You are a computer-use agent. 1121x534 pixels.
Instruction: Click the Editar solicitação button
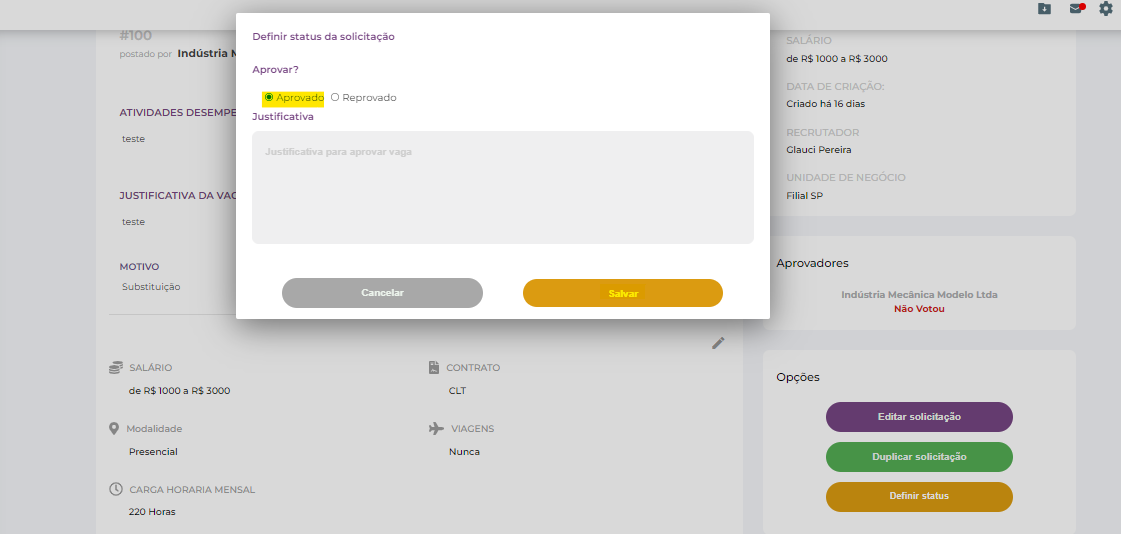pyautogui.click(x=919, y=417)
